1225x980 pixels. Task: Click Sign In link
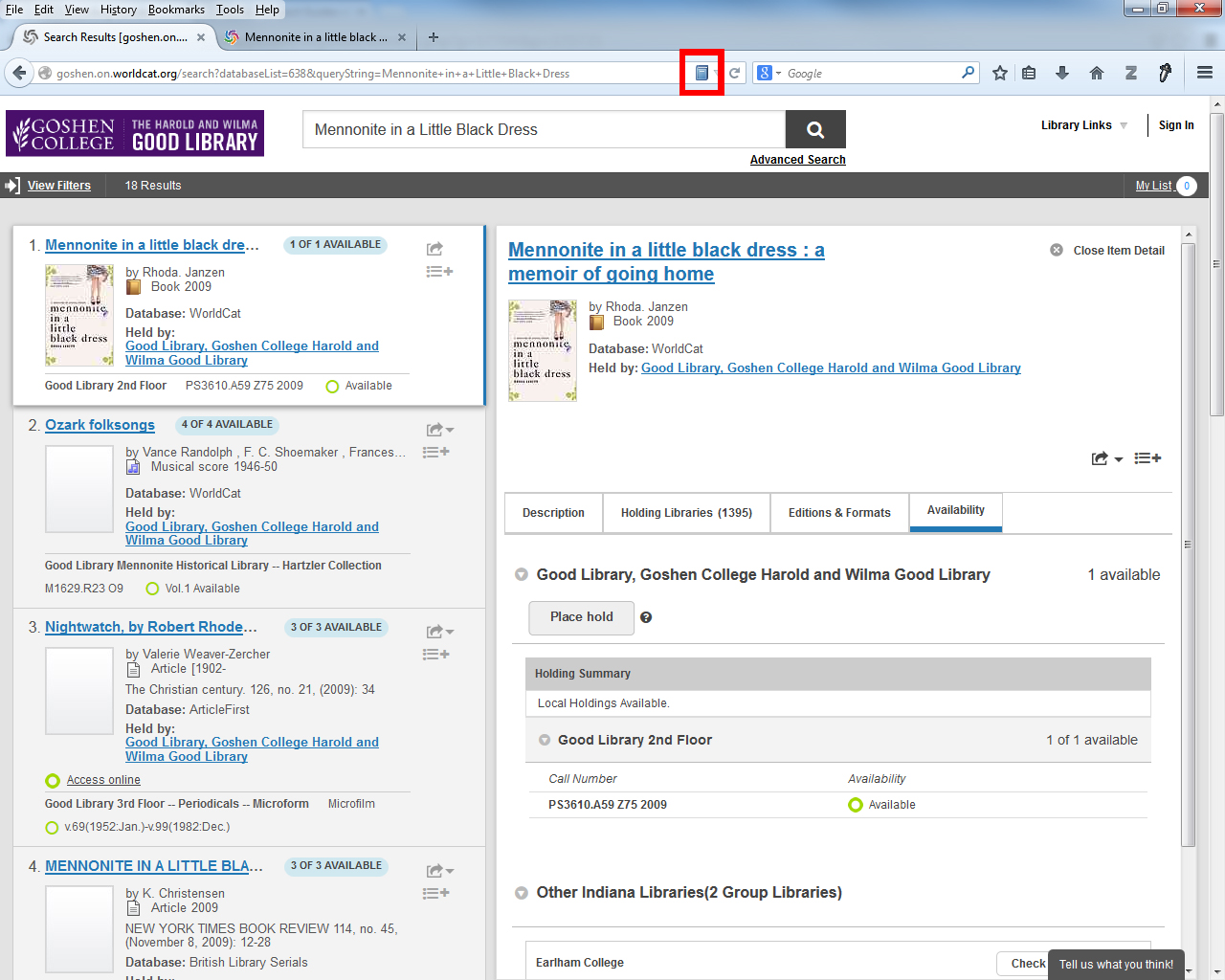point(1176,125)
